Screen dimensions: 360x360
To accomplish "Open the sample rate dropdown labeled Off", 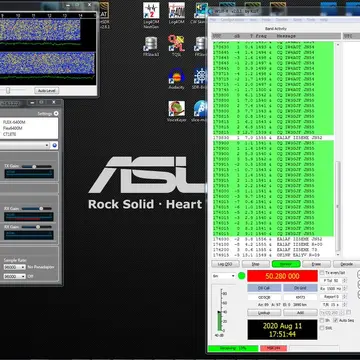I will pyautogui.click(x=15, y=276).
